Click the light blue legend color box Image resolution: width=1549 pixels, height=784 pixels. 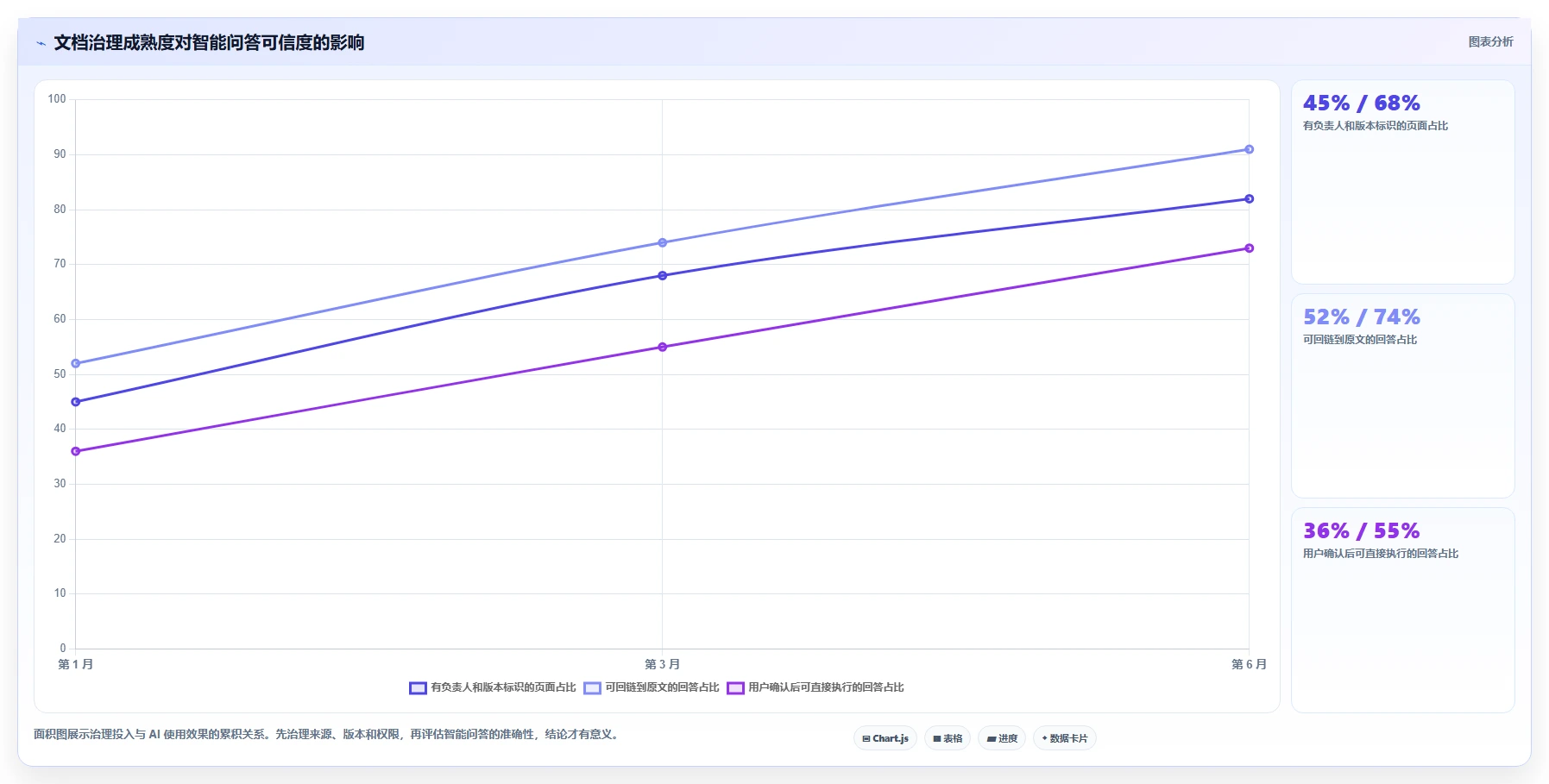(592, 687)
